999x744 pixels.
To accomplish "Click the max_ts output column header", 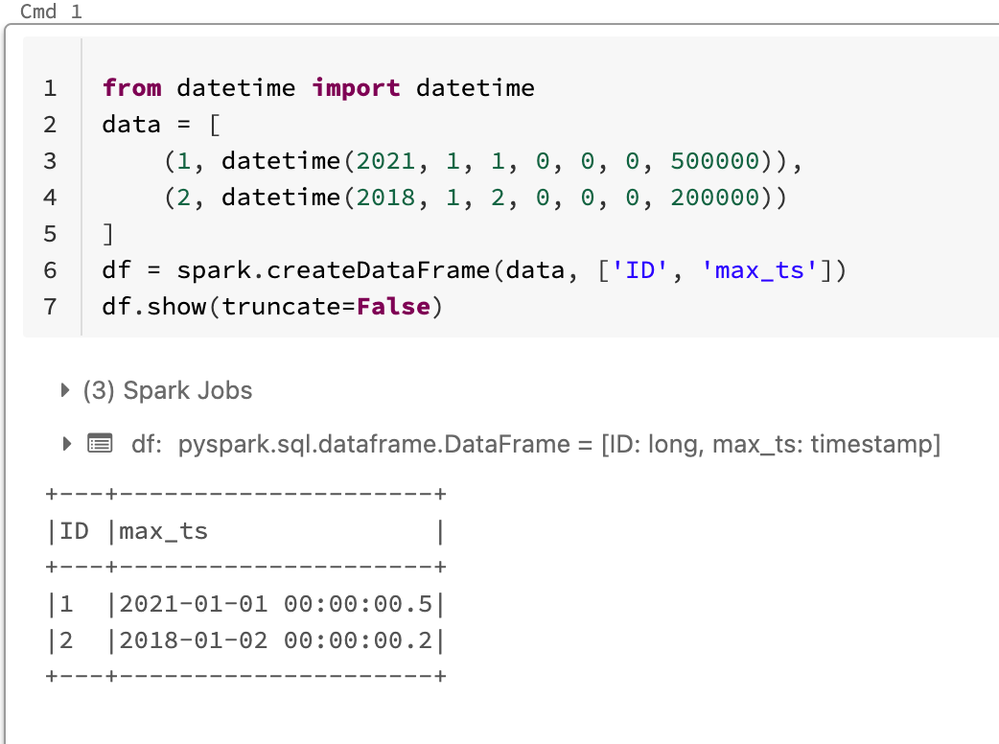I will 163,531.
